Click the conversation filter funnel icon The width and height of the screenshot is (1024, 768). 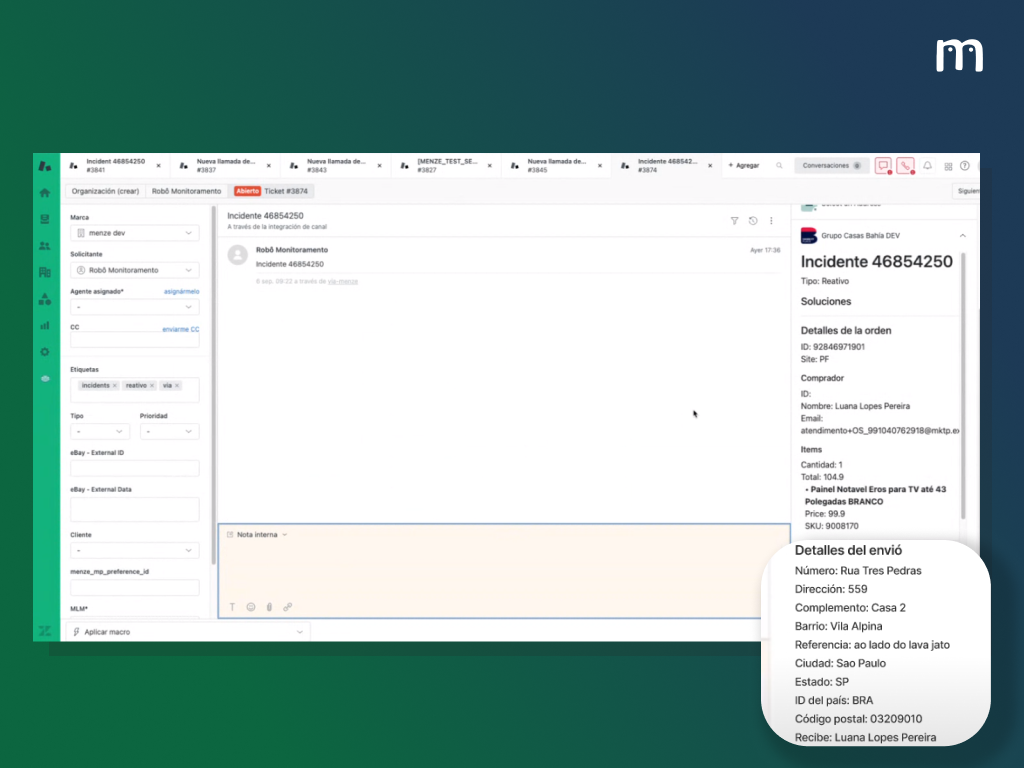[x=734, y=221]
